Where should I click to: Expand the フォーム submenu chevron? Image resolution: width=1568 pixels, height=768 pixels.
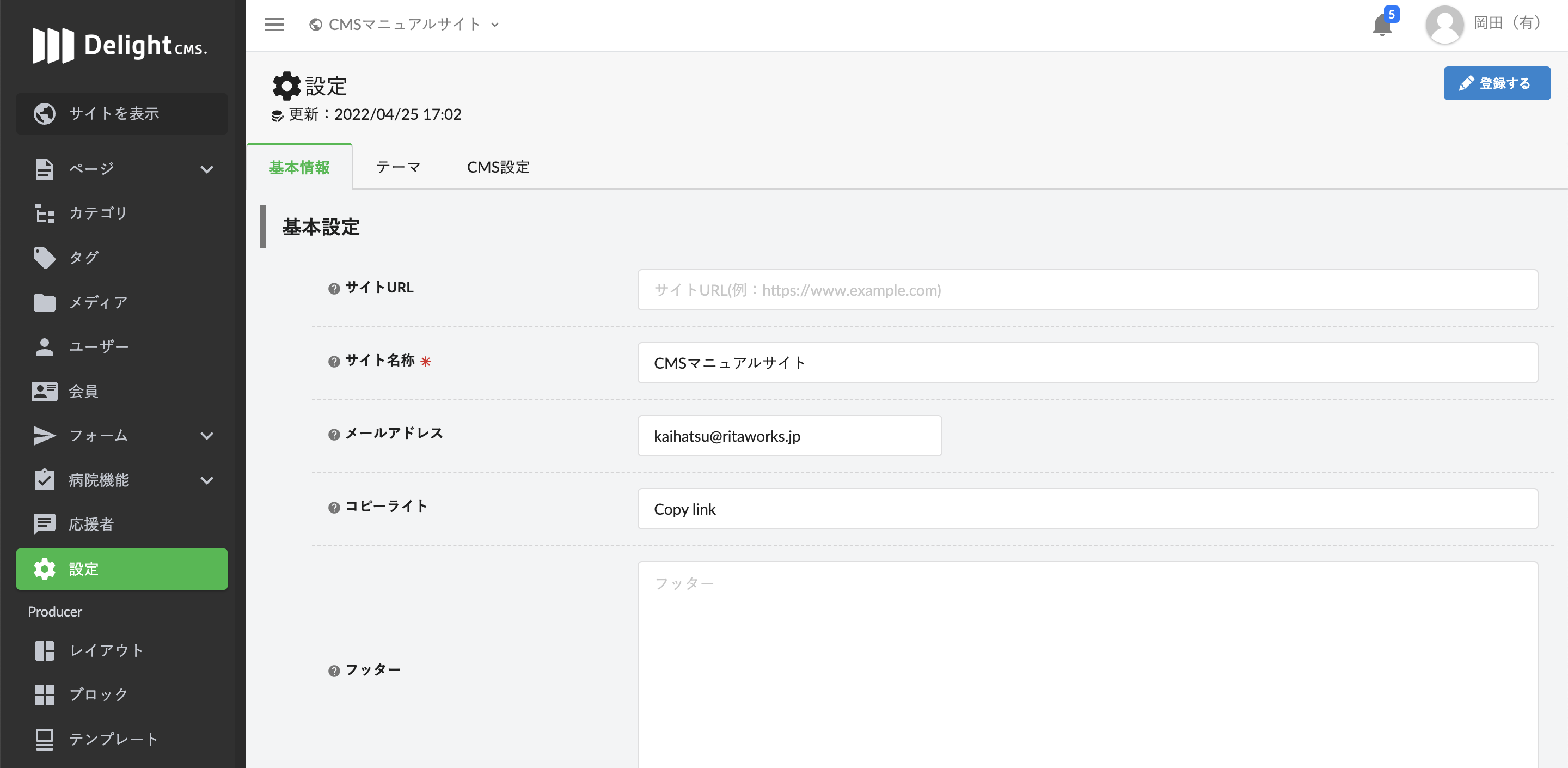(207, 435)
